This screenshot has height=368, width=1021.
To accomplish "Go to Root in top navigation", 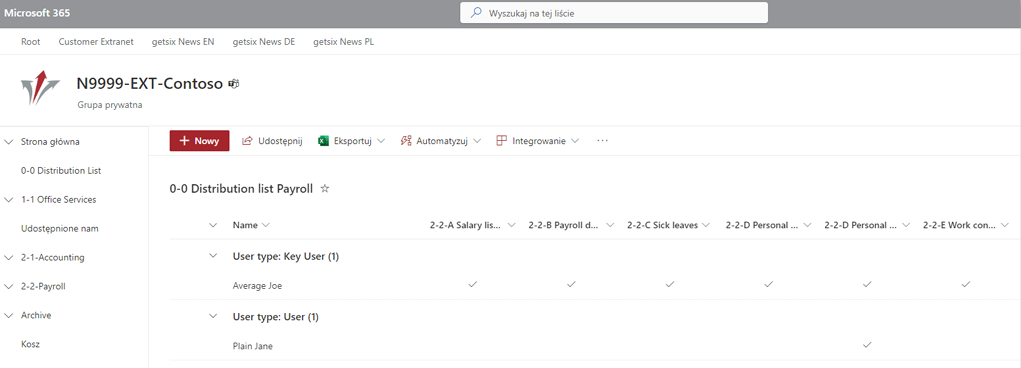I will (31, 42).
